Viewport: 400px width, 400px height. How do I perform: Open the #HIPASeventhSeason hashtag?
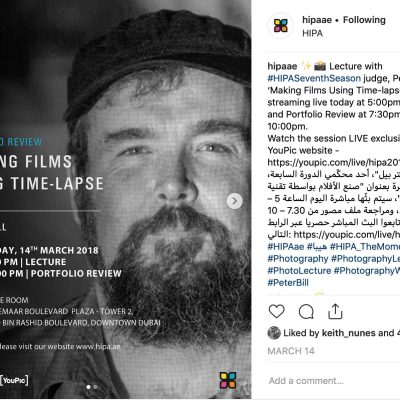pos(314,78)
